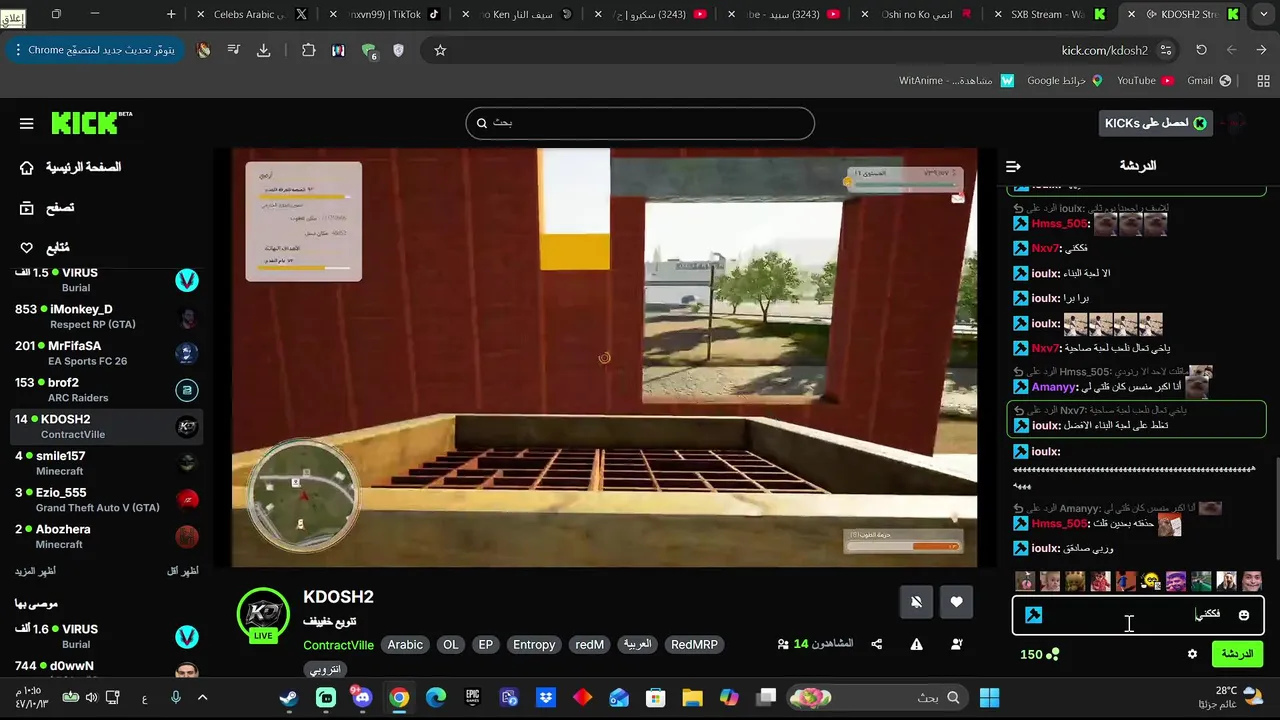
Task: Open chat settings gear
Action: coord(1192,654)
